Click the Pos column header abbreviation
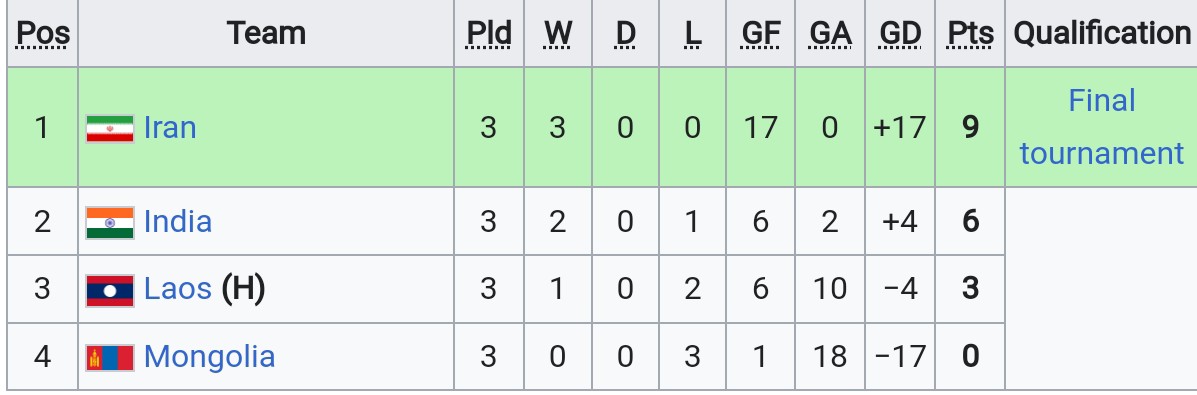Screen dimensions: 1197x395 pos(43,33)
